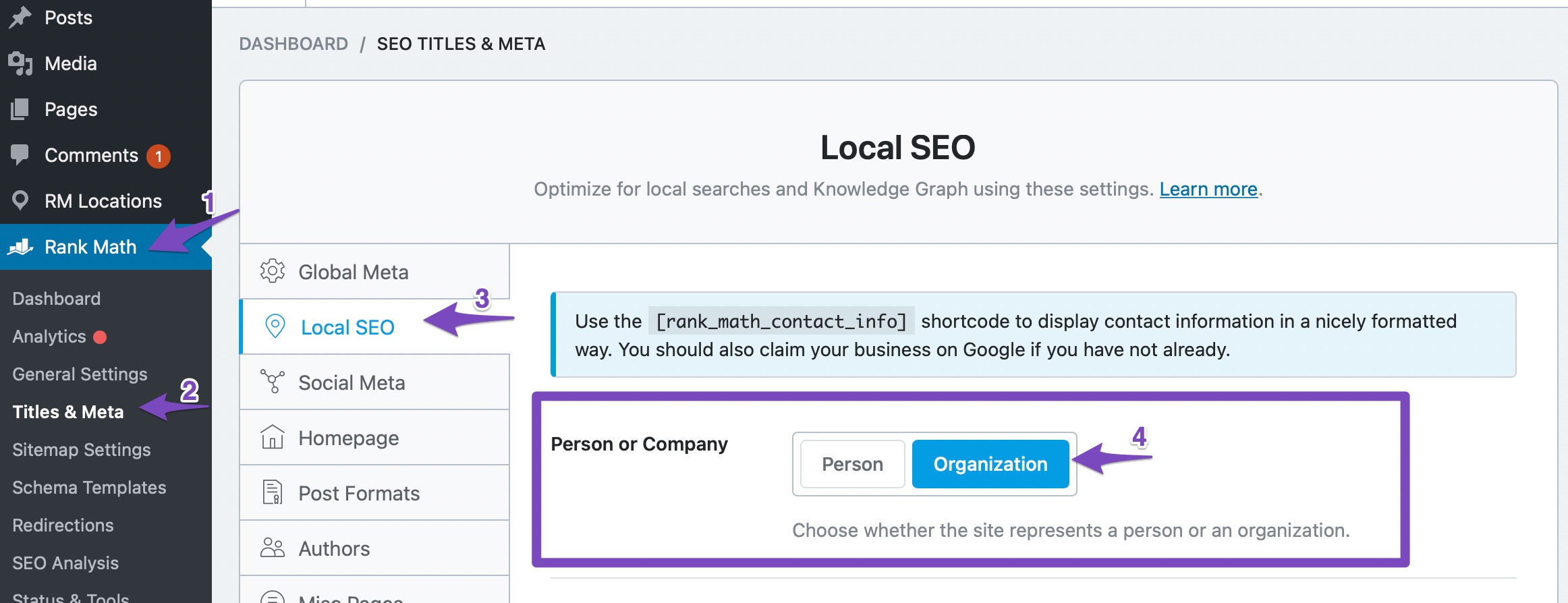Follow the Learn more link
Image resolution: width=1568 pixels, height=603 pixels.
coord(1208,189)
